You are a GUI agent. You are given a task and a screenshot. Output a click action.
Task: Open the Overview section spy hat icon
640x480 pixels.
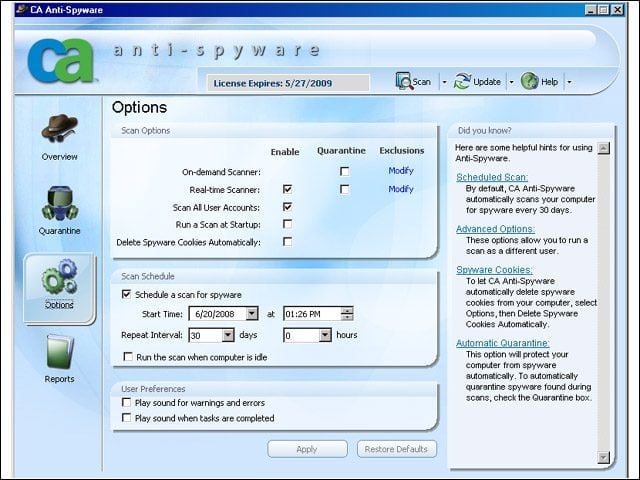coord(59,128)
